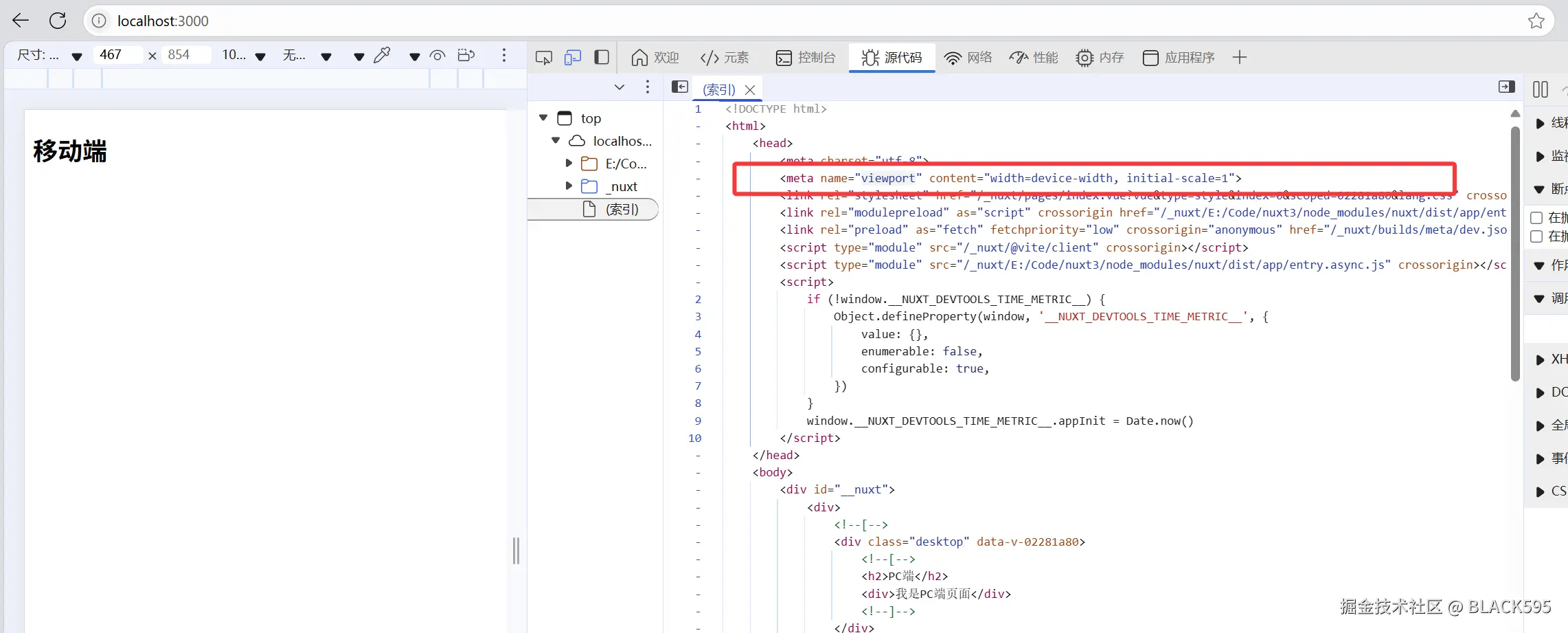Open the zoom dropdown showing 10...

[x=244, y=55]
